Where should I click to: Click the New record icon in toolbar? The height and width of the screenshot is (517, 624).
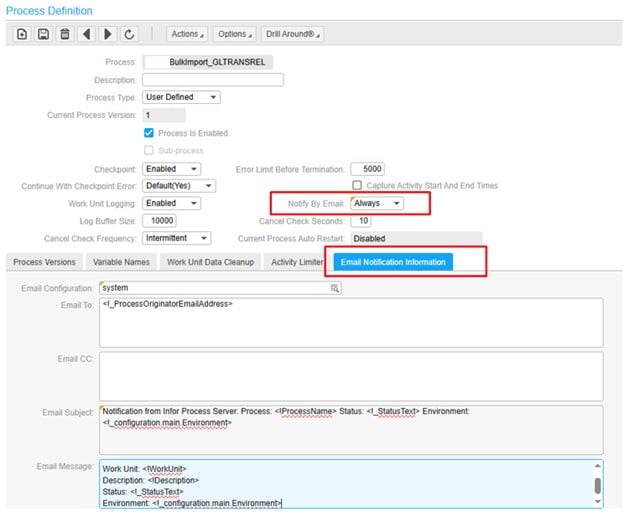coord(22,34)
